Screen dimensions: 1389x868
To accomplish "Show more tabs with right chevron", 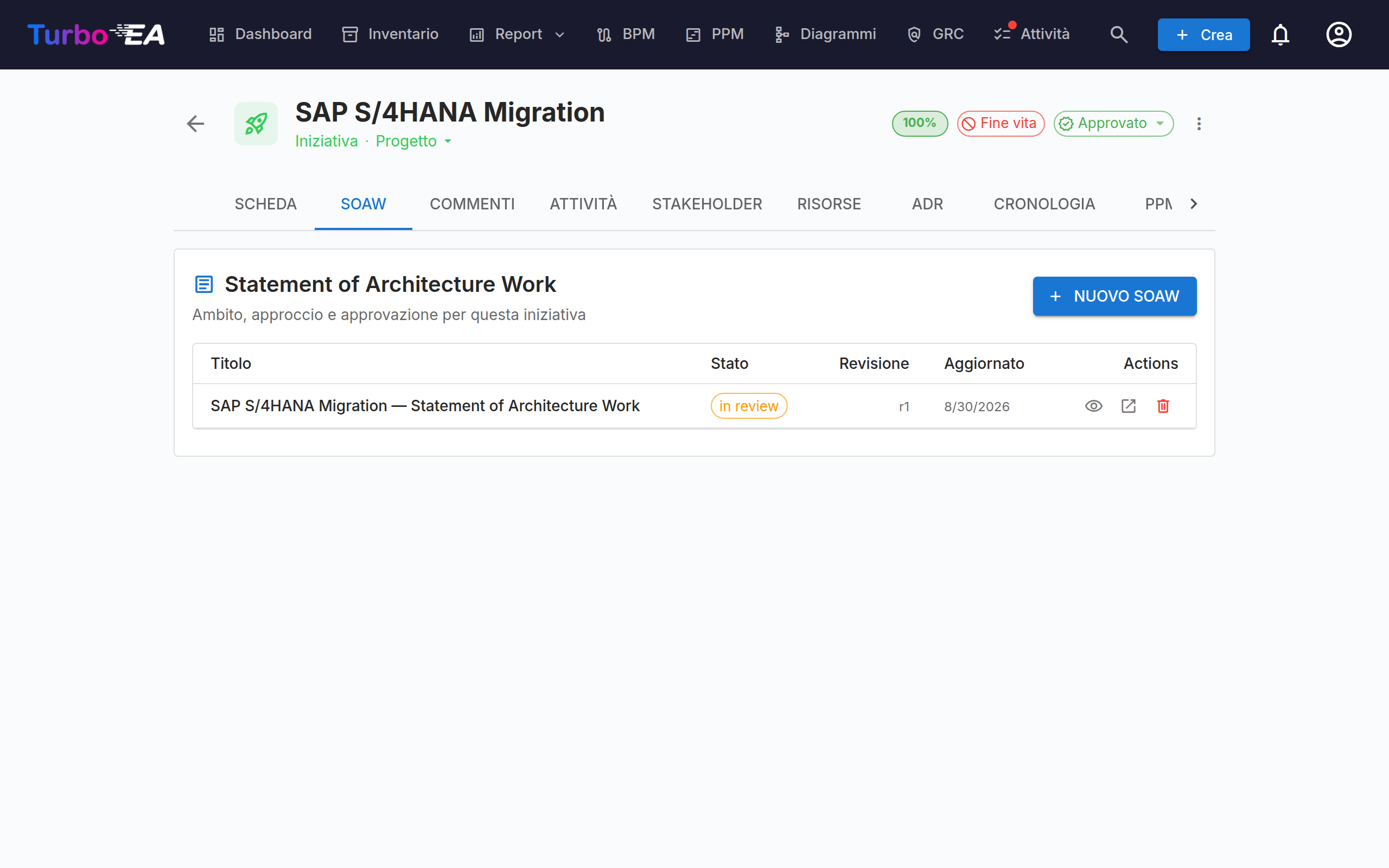I will coord(1193,204).
